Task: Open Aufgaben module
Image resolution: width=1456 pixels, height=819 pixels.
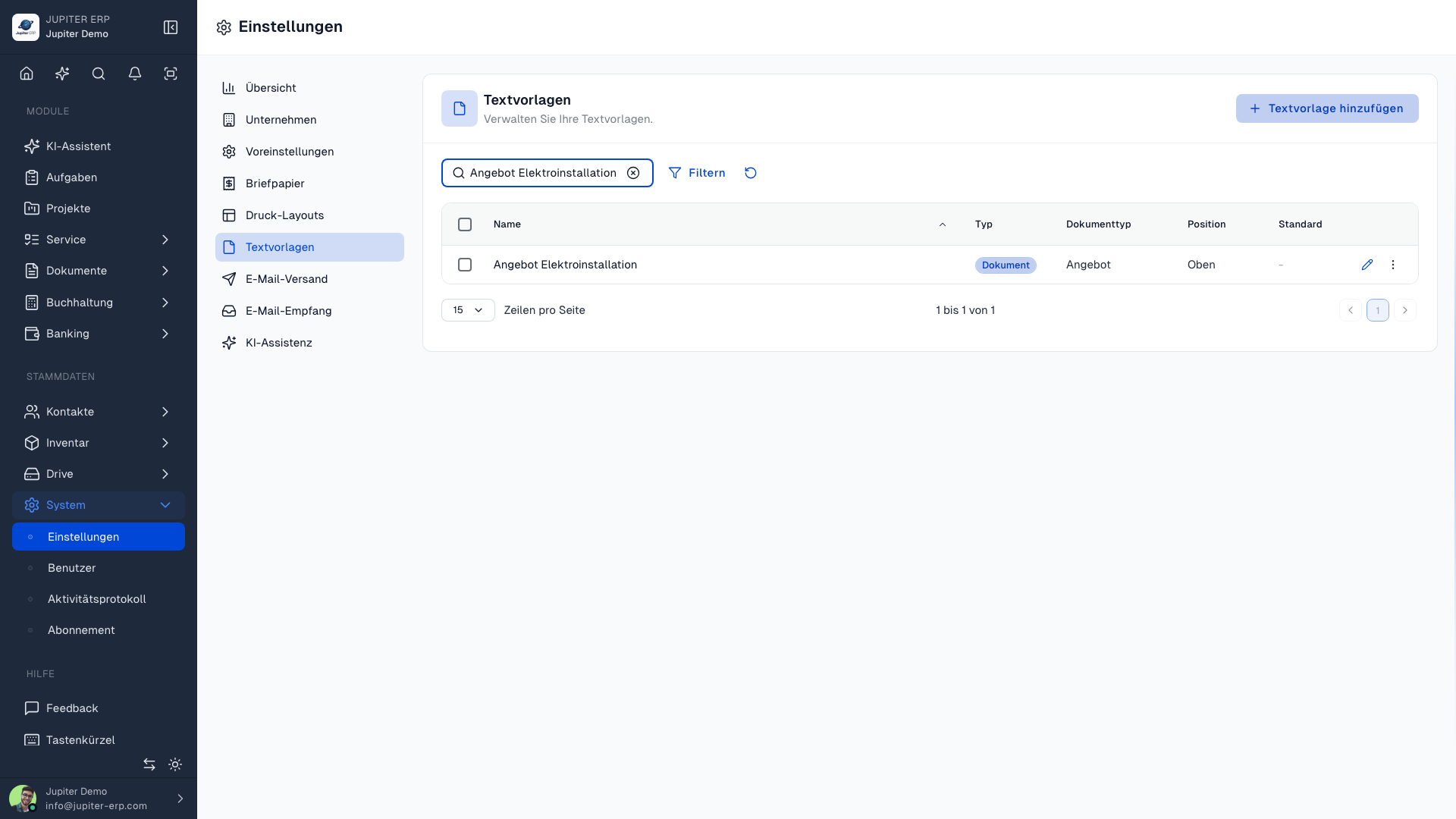Action: tap(99, 177)
